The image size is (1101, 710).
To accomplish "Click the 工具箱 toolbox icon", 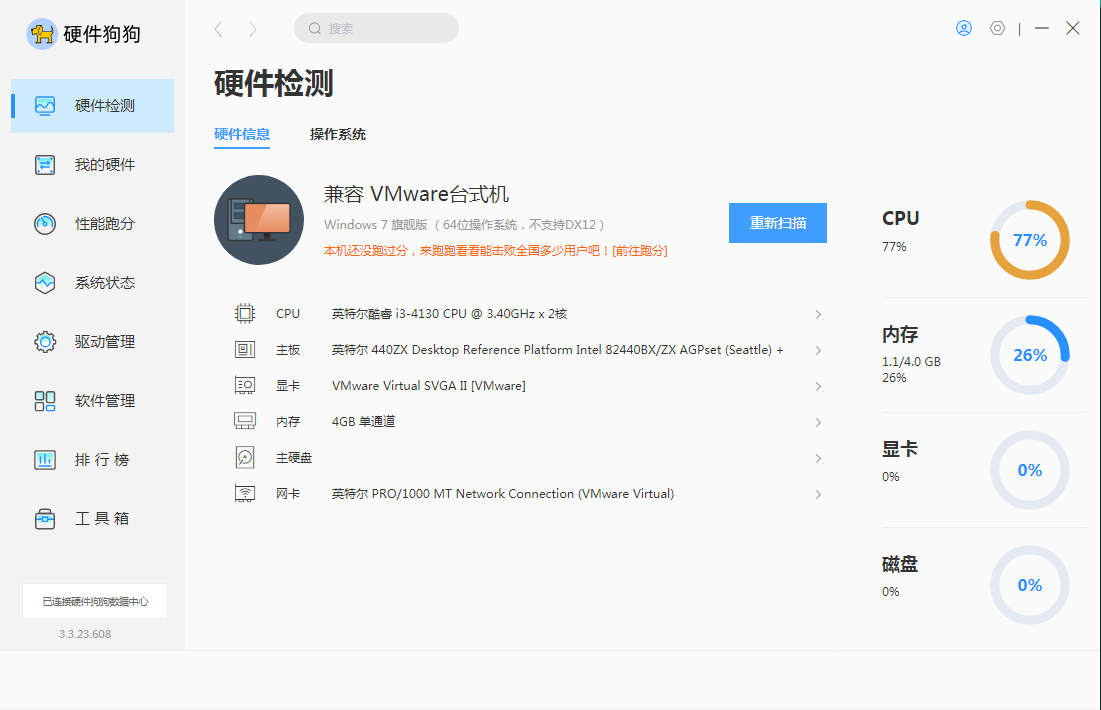I will [45, 519].
